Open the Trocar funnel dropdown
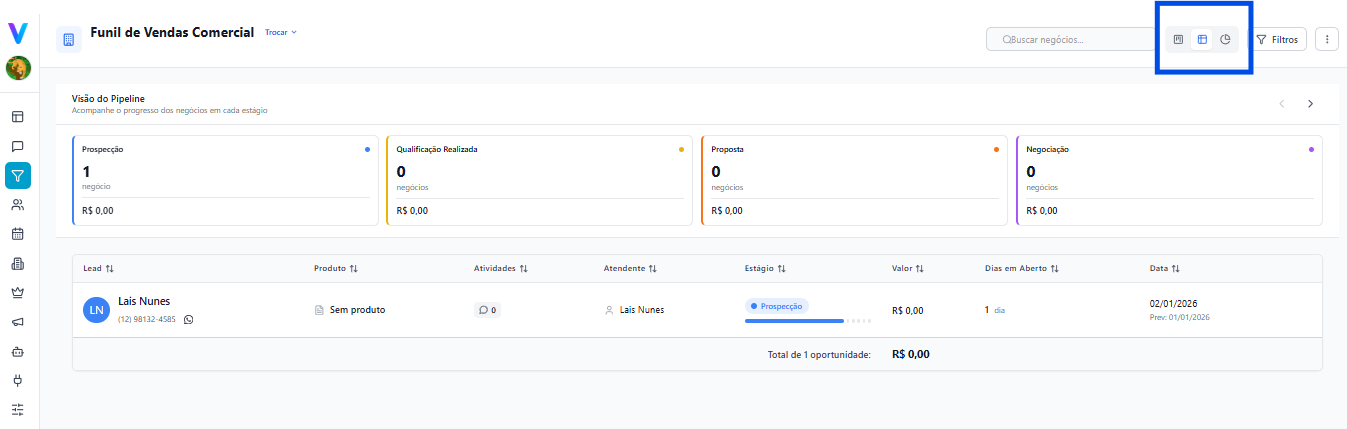 [x=281, y=33]
